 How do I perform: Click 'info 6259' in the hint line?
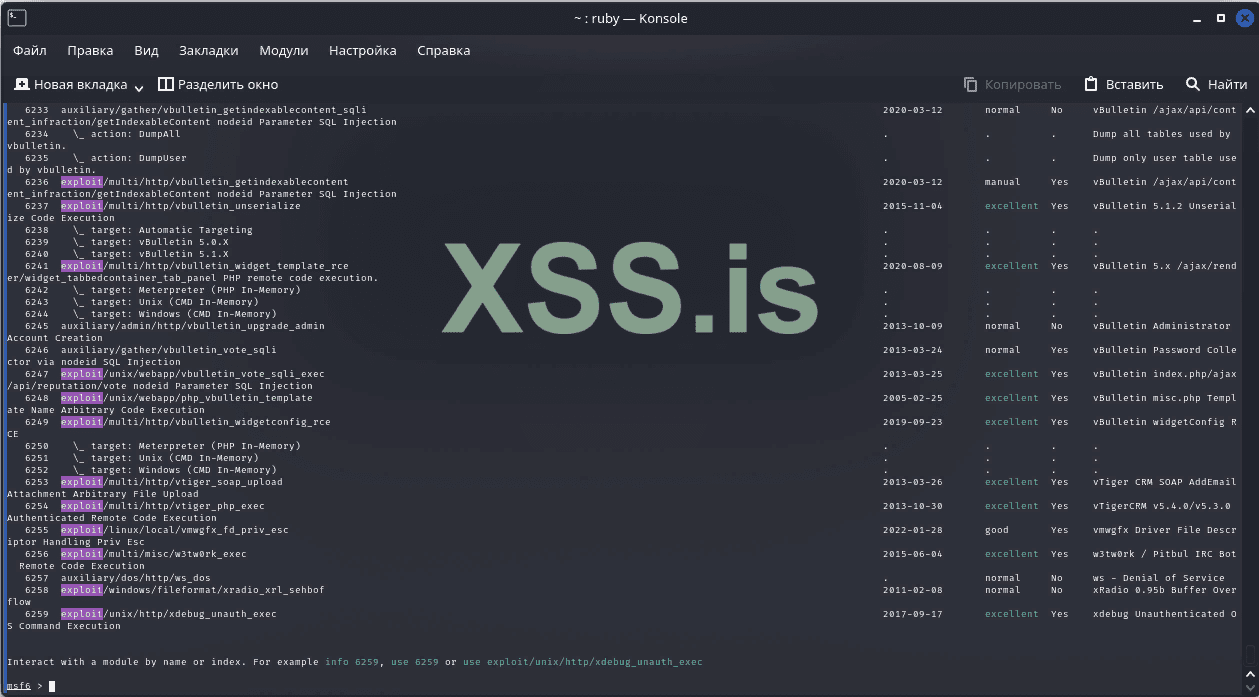coord(352,662)
